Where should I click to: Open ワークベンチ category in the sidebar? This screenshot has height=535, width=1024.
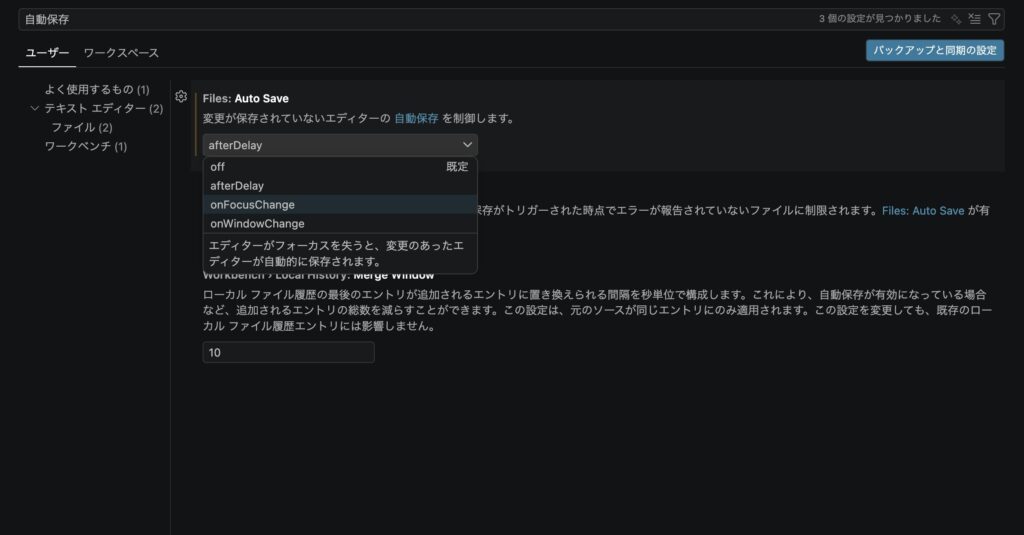(x=85, y=147)
